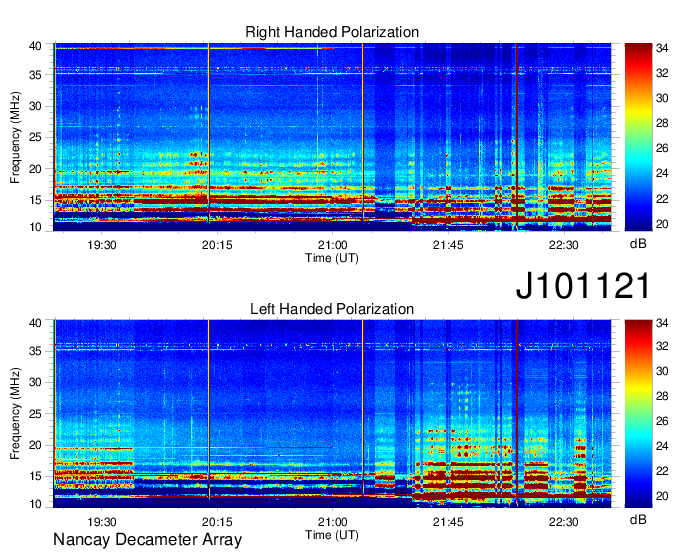Click the 'Nancay Decameter Array' caption
680x552 pixels.
tap(147, 540)
